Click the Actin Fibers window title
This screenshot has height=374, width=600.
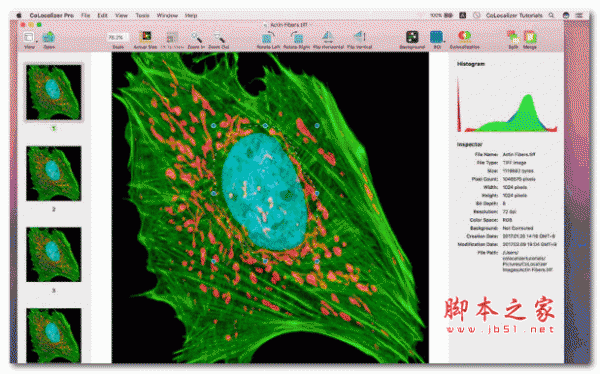coord(289,25)
